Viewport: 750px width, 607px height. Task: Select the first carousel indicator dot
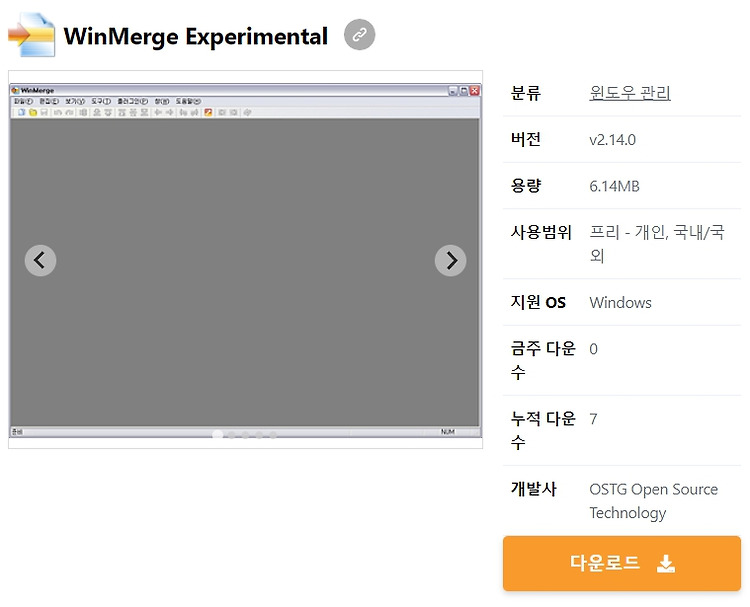pyautogui.click(x=218, y=434)
